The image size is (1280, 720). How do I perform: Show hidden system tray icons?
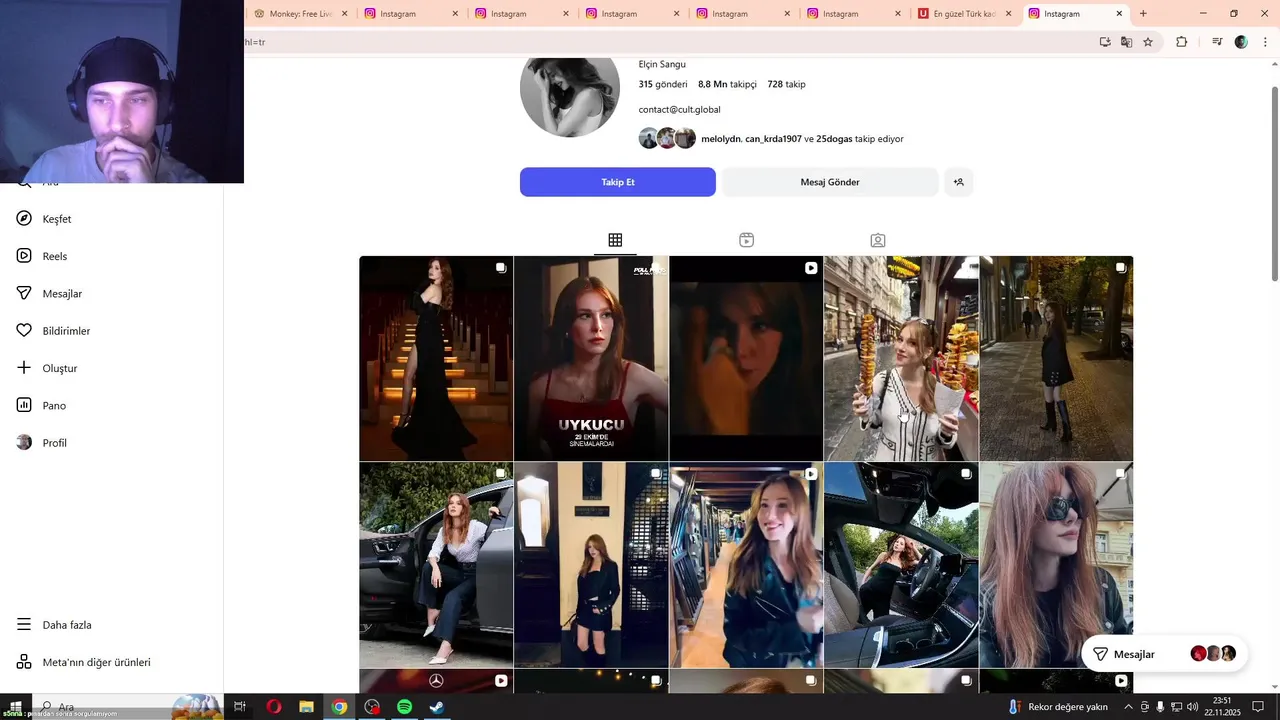coord(1128,707)
